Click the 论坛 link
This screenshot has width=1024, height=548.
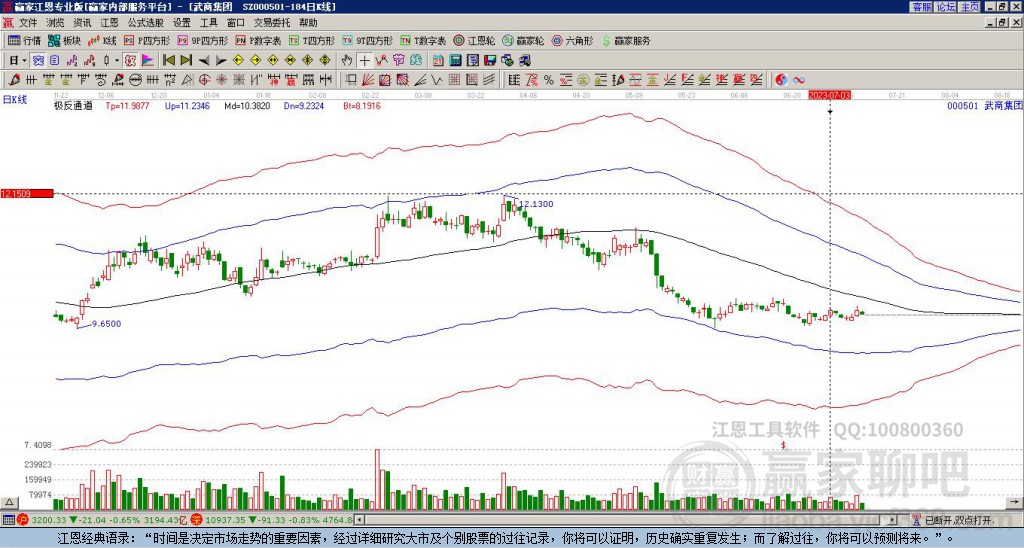click(946, 7)
